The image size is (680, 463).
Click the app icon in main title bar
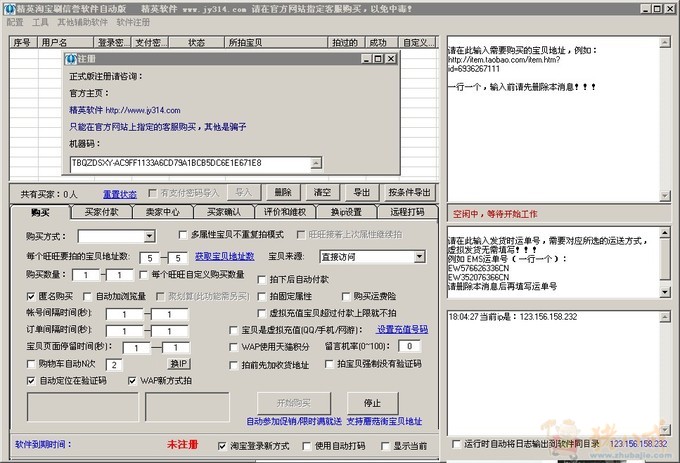click(x=9, y=9)
